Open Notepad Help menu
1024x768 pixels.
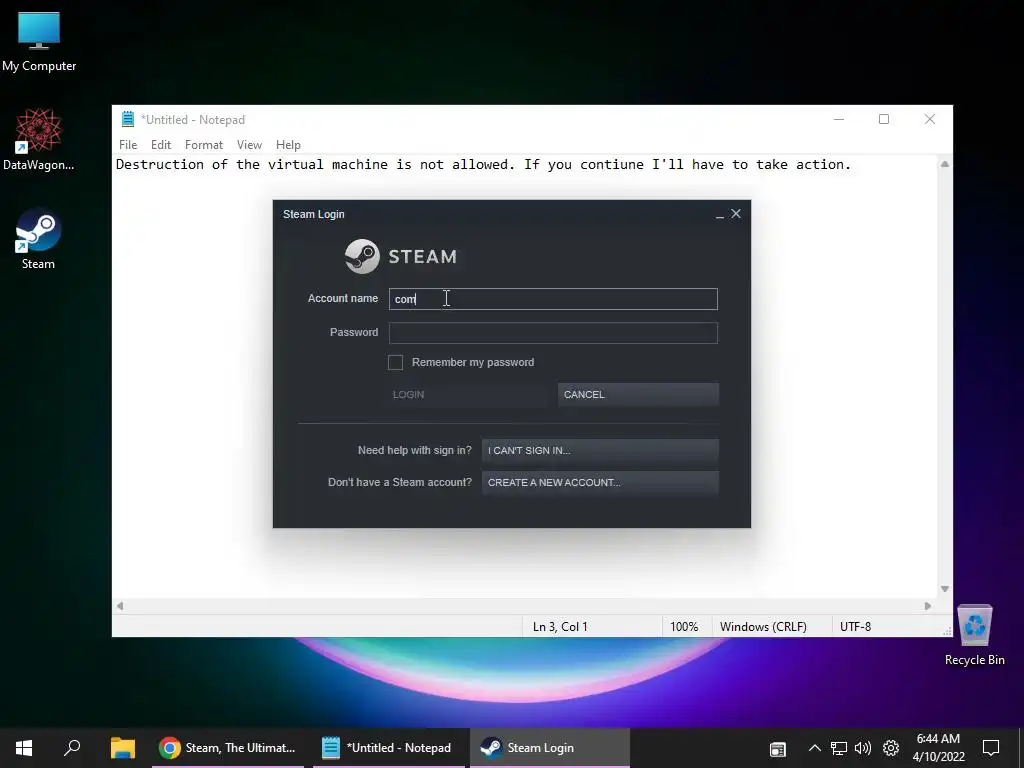[288, 145]
